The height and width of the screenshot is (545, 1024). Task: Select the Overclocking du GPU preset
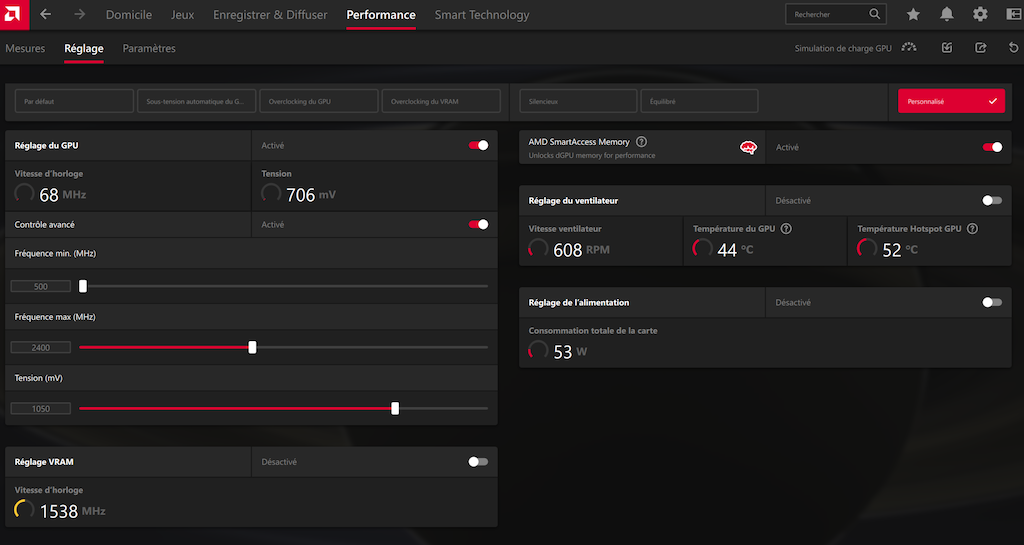click(x=319, y=101)
